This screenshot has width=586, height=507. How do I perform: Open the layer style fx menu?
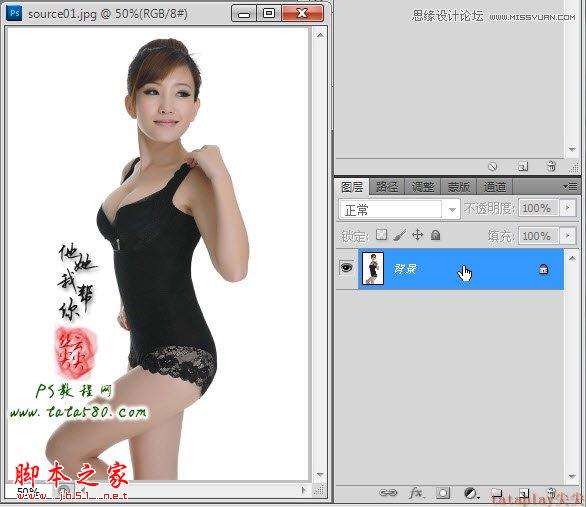click(416, 493)
